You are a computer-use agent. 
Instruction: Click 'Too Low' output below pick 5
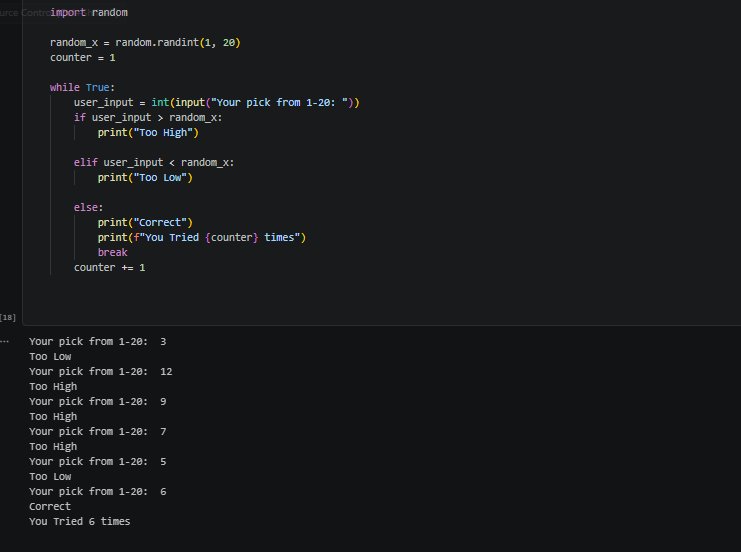click(50, 477)
